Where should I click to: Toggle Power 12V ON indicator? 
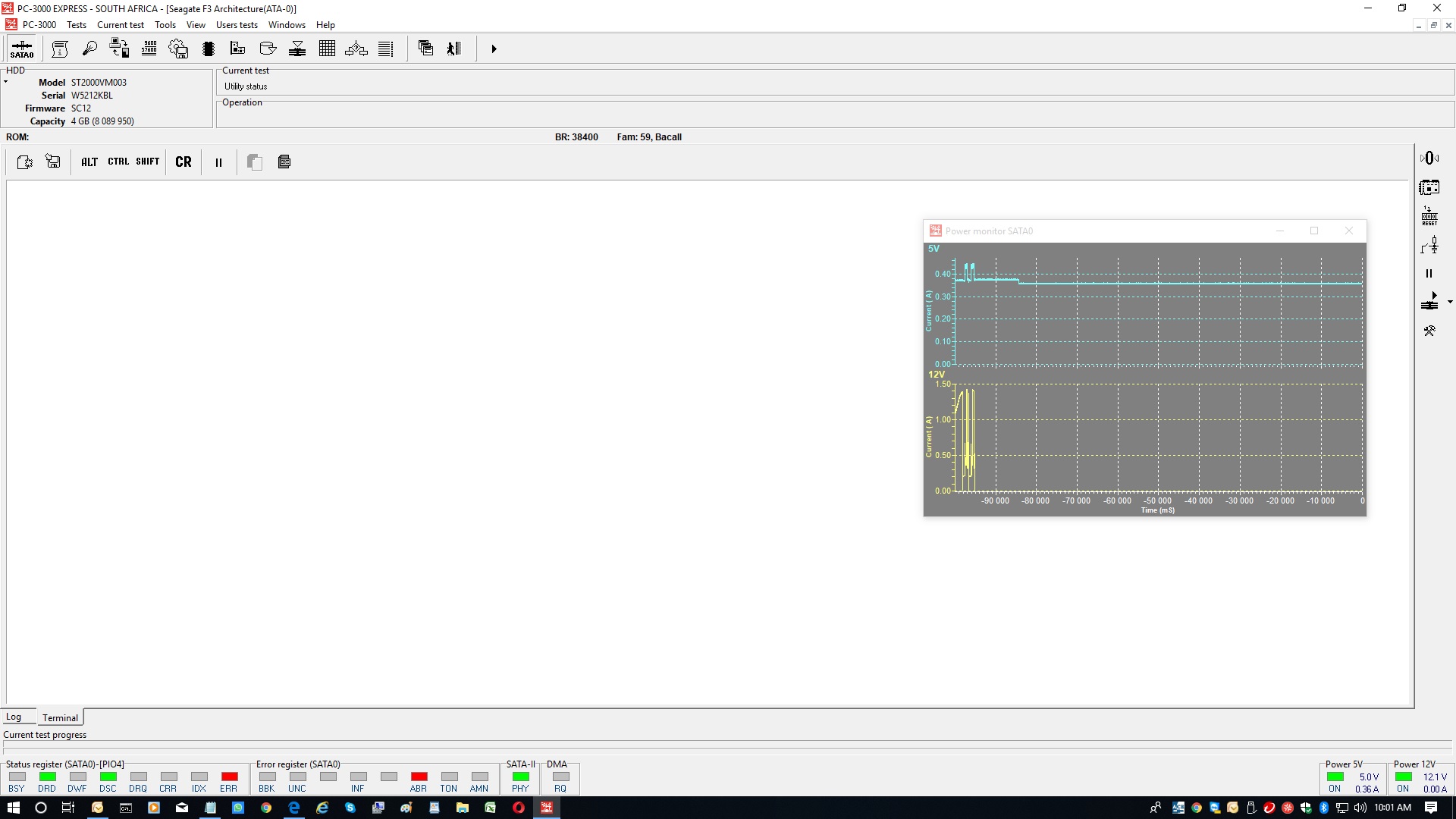[1403, 777]
